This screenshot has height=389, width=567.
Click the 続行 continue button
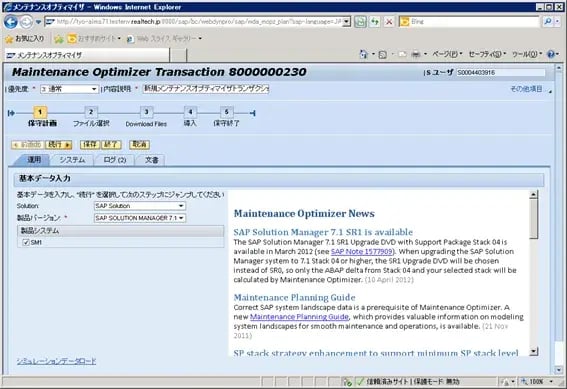[x=59, y=145]
